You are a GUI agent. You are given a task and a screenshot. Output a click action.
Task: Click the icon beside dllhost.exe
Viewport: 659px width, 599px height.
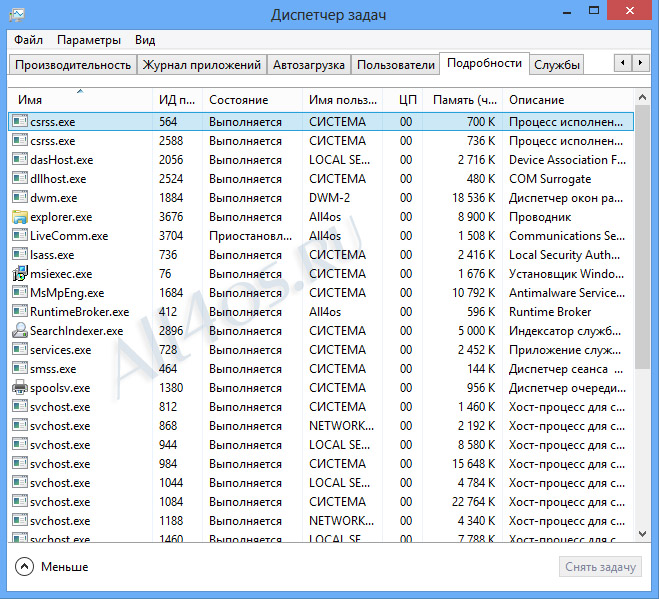tap(20, 178)
